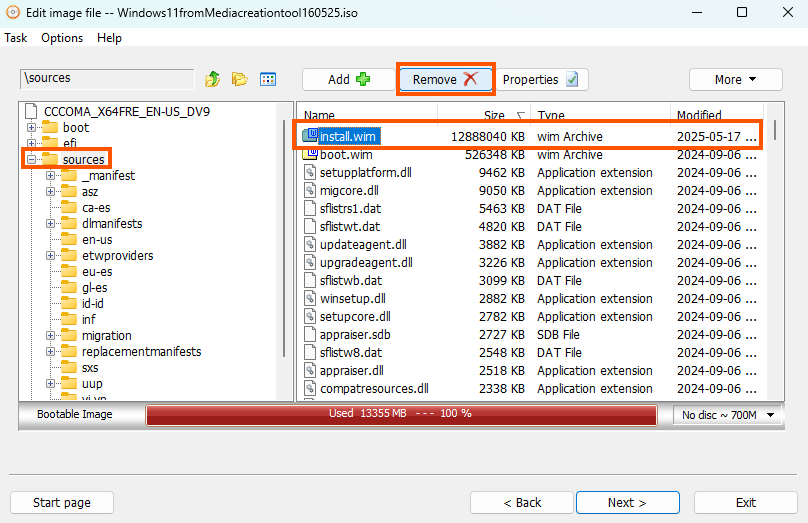Click compatresources.dll file icon

[310, 389]
